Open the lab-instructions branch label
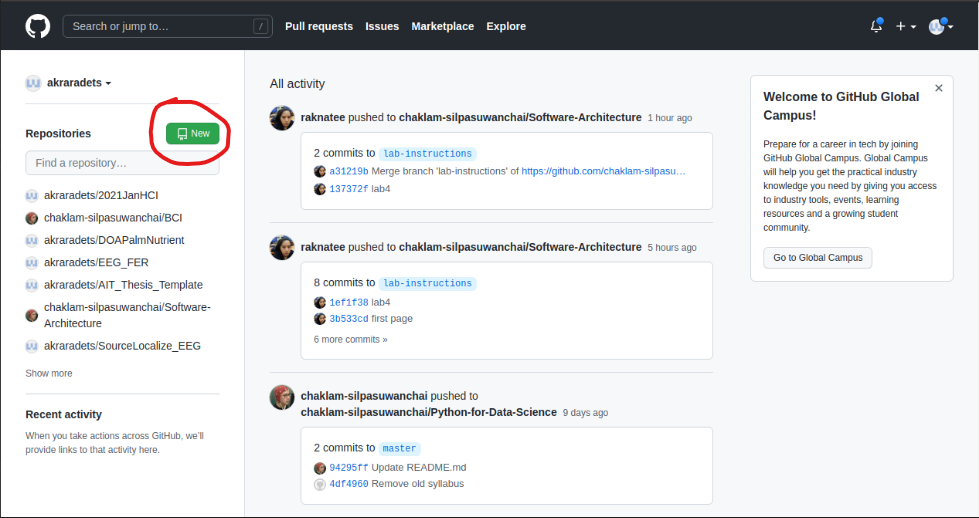This screenshot has width=979, height=518. (x=427, y=154)
